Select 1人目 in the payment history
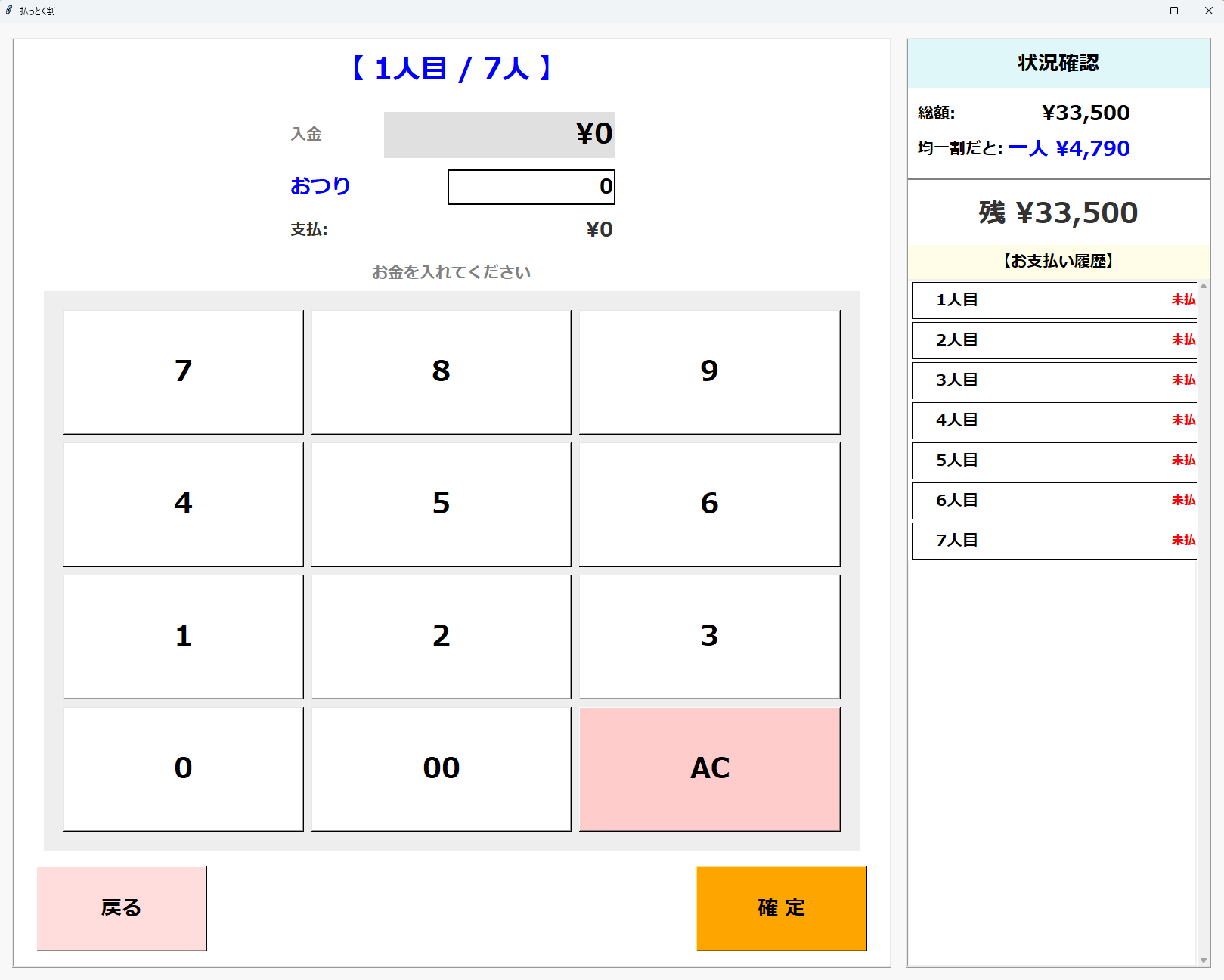1224x980 pixels. click(x=1054, y=300)
